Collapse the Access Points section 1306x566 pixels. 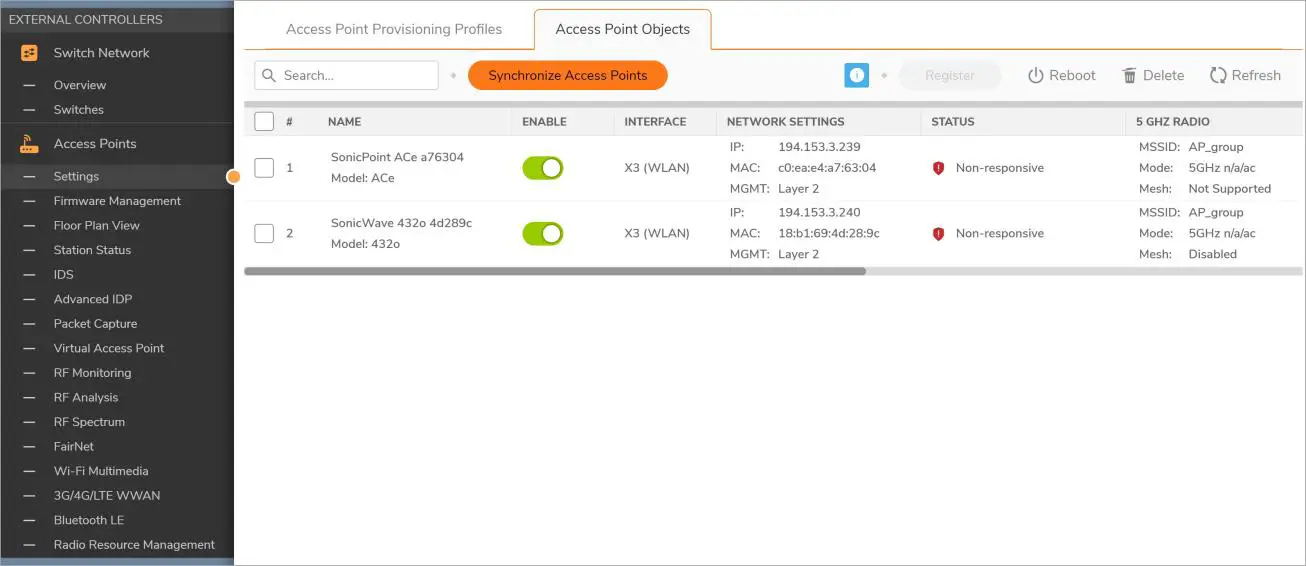(x=95, y=144)
